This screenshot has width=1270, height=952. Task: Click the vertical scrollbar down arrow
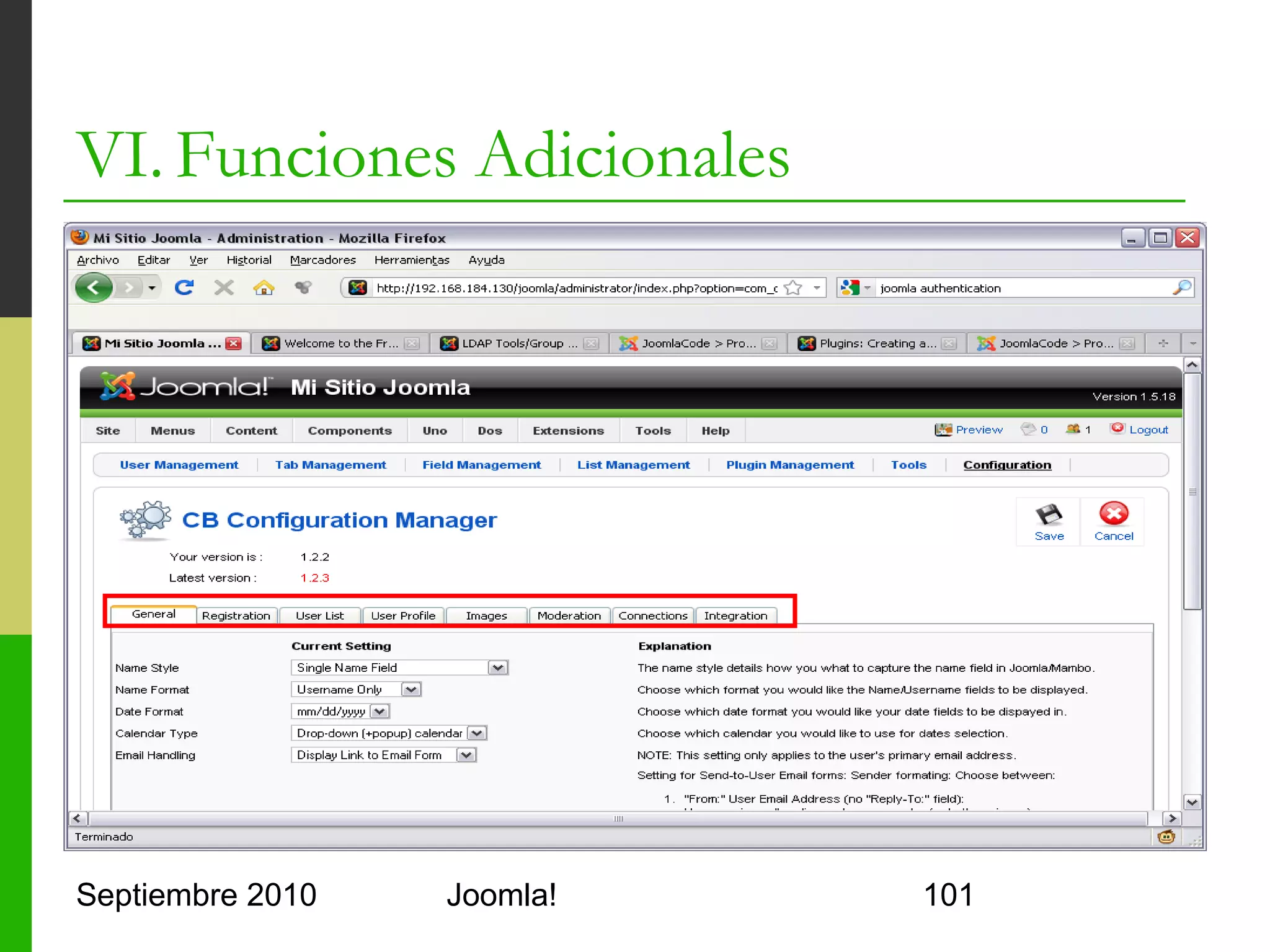point(1192,802)
